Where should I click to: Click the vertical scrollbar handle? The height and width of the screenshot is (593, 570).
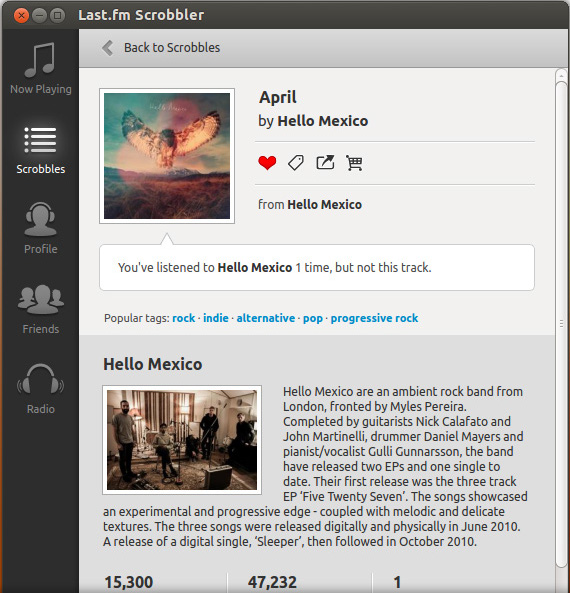(x=562, y=324)
